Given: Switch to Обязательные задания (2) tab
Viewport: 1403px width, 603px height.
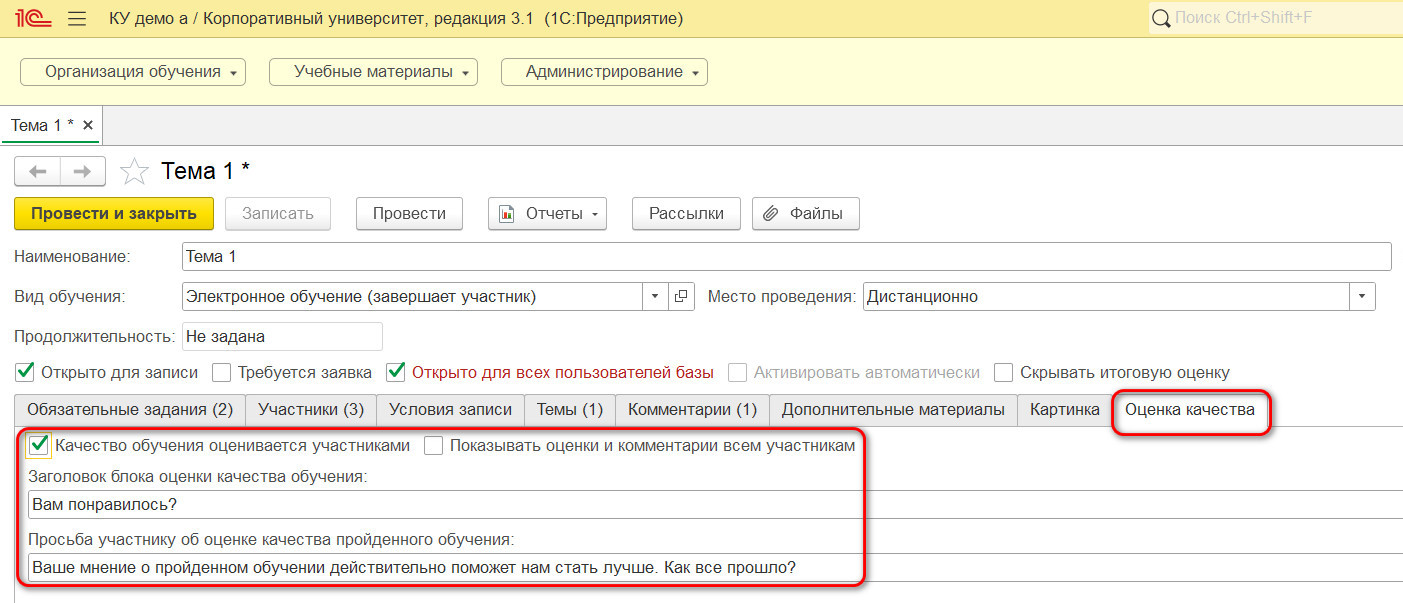Looking at the screenshot, I should (130, 410).
